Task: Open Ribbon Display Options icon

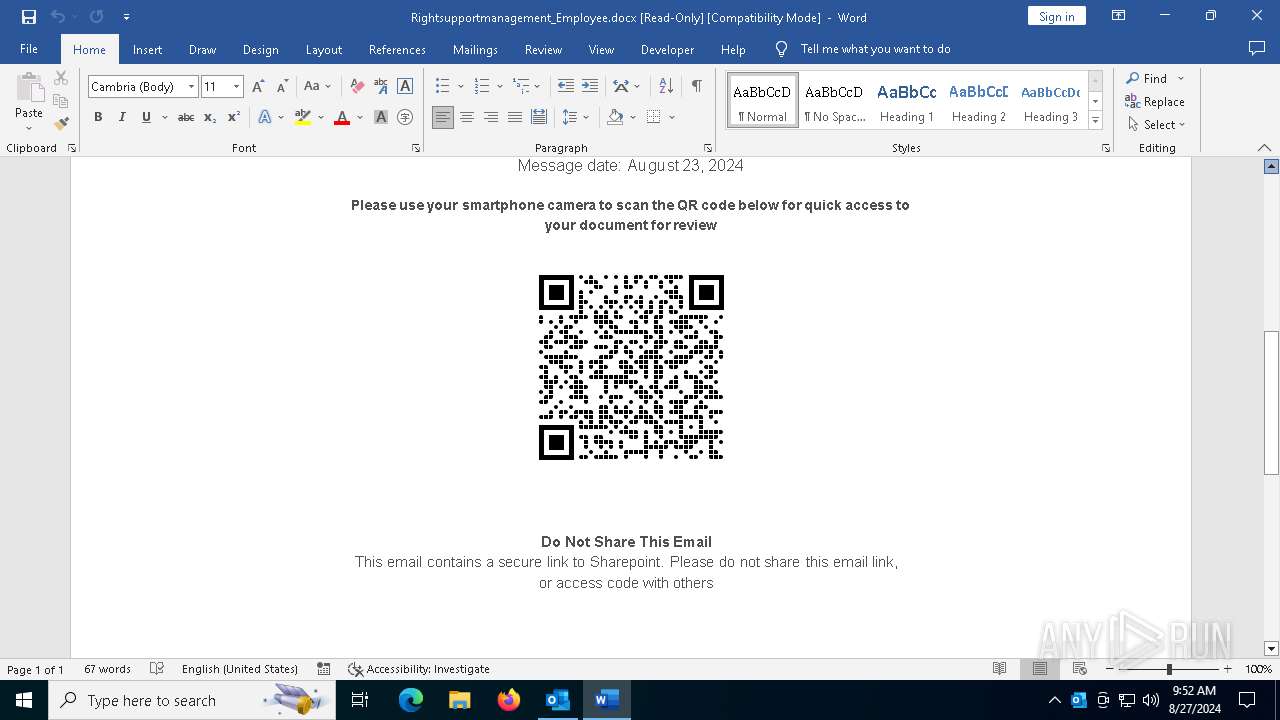Action: [x=1119, y=16]
